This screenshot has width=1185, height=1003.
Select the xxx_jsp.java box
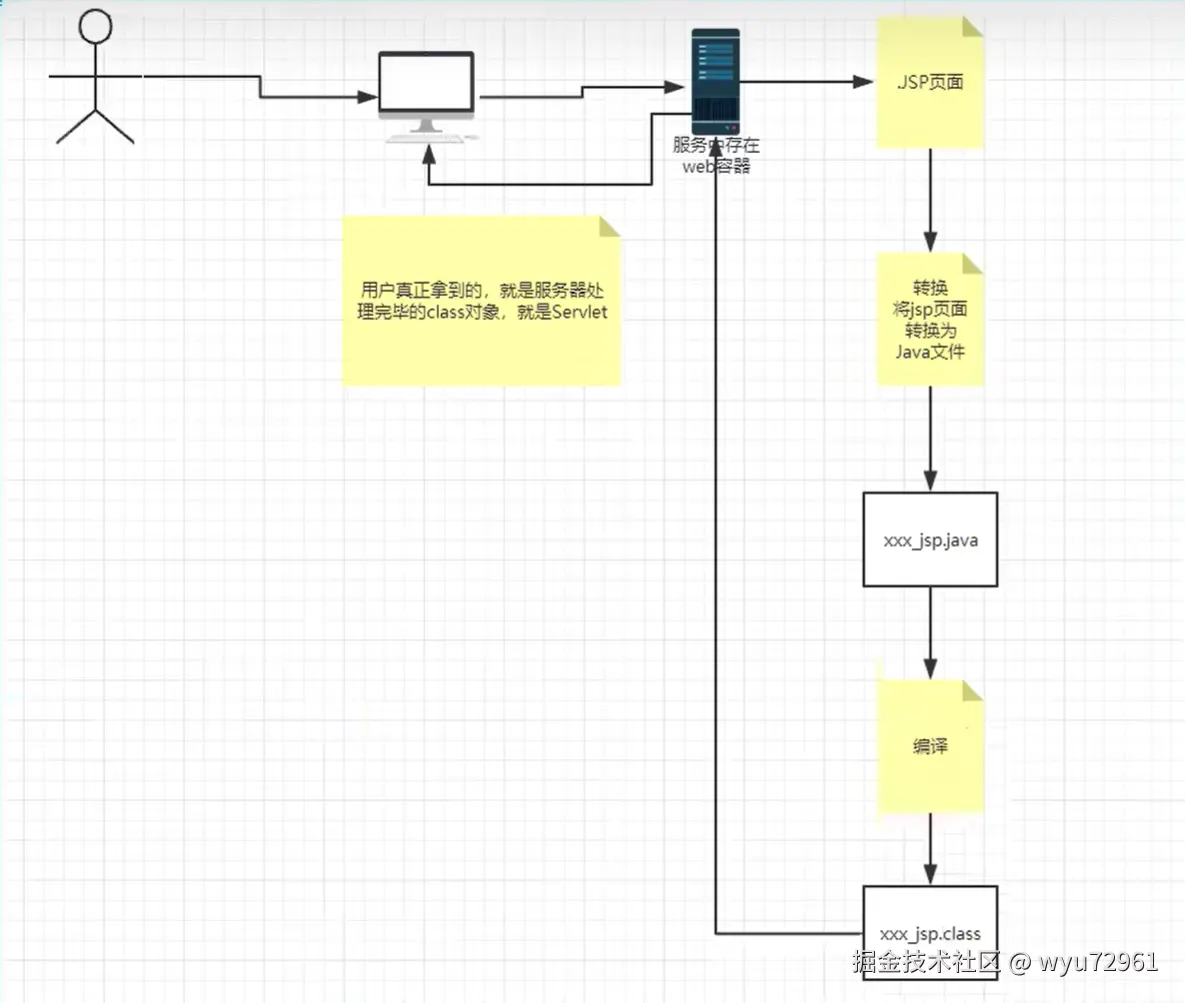point(930,540)
